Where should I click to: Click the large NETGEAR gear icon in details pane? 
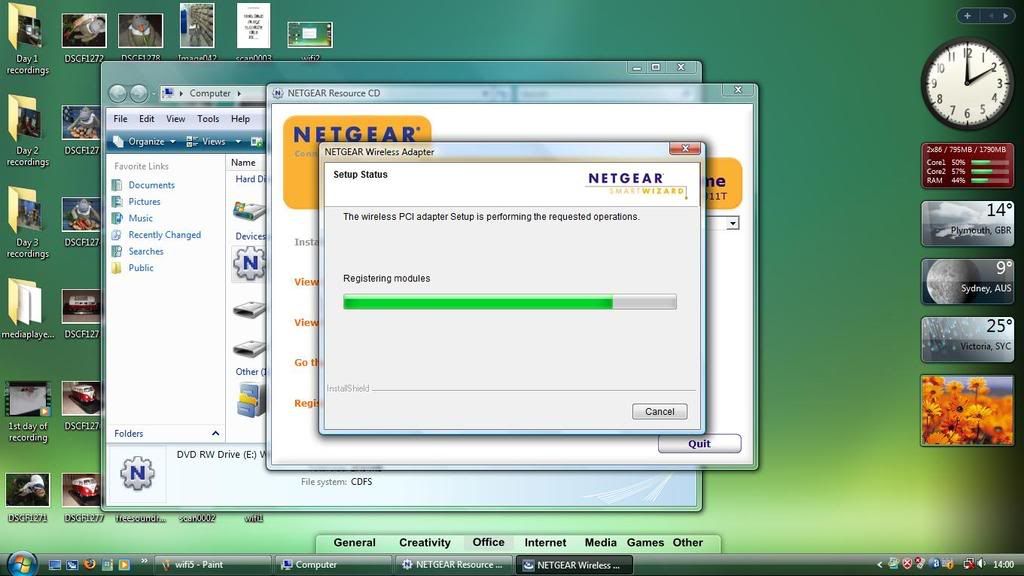(137, 473)
